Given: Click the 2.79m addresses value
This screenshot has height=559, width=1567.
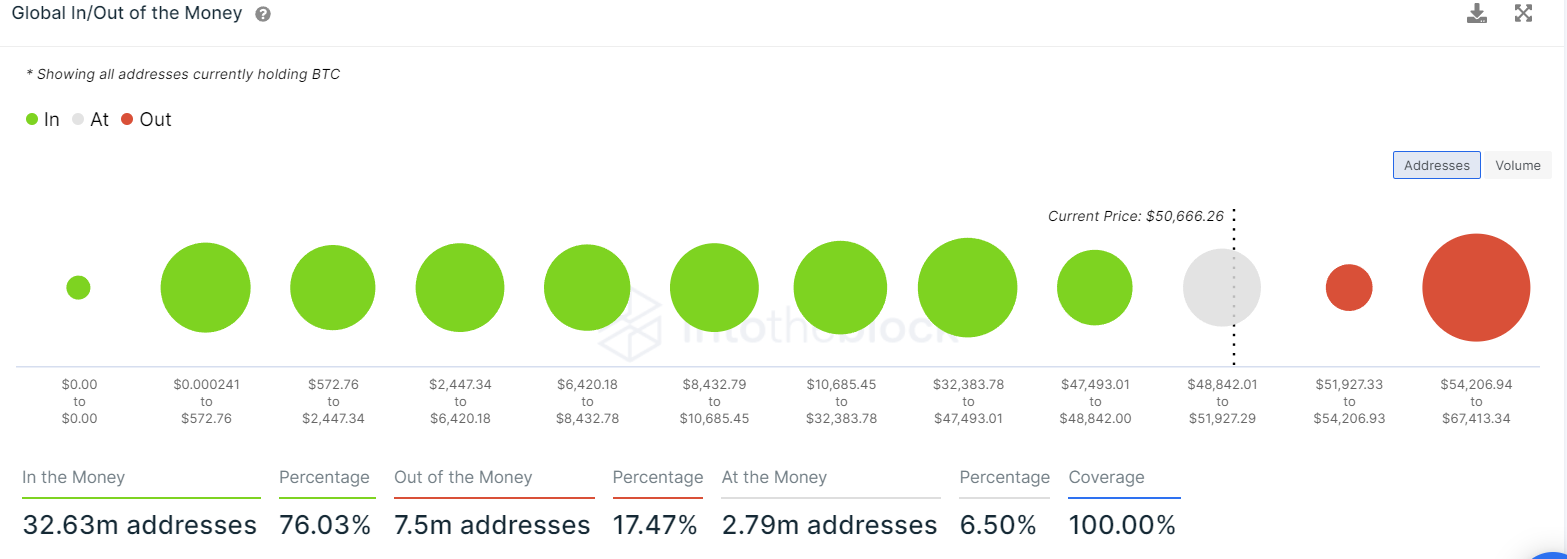Looking at the screenshot, I should pos(830,525).
